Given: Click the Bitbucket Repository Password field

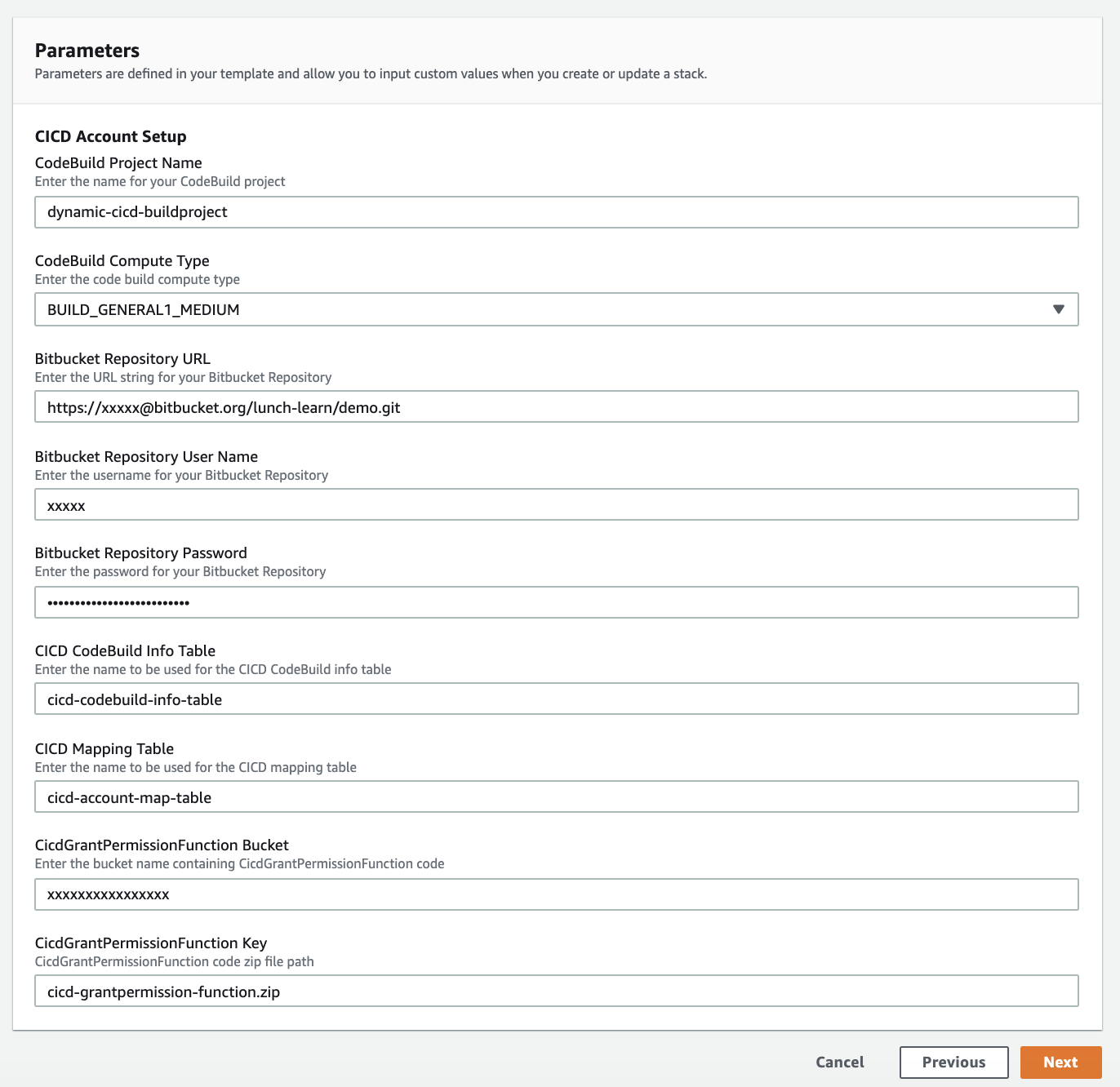Looking at the screenshot, I should pyautogui.click(x=555, y=601).
